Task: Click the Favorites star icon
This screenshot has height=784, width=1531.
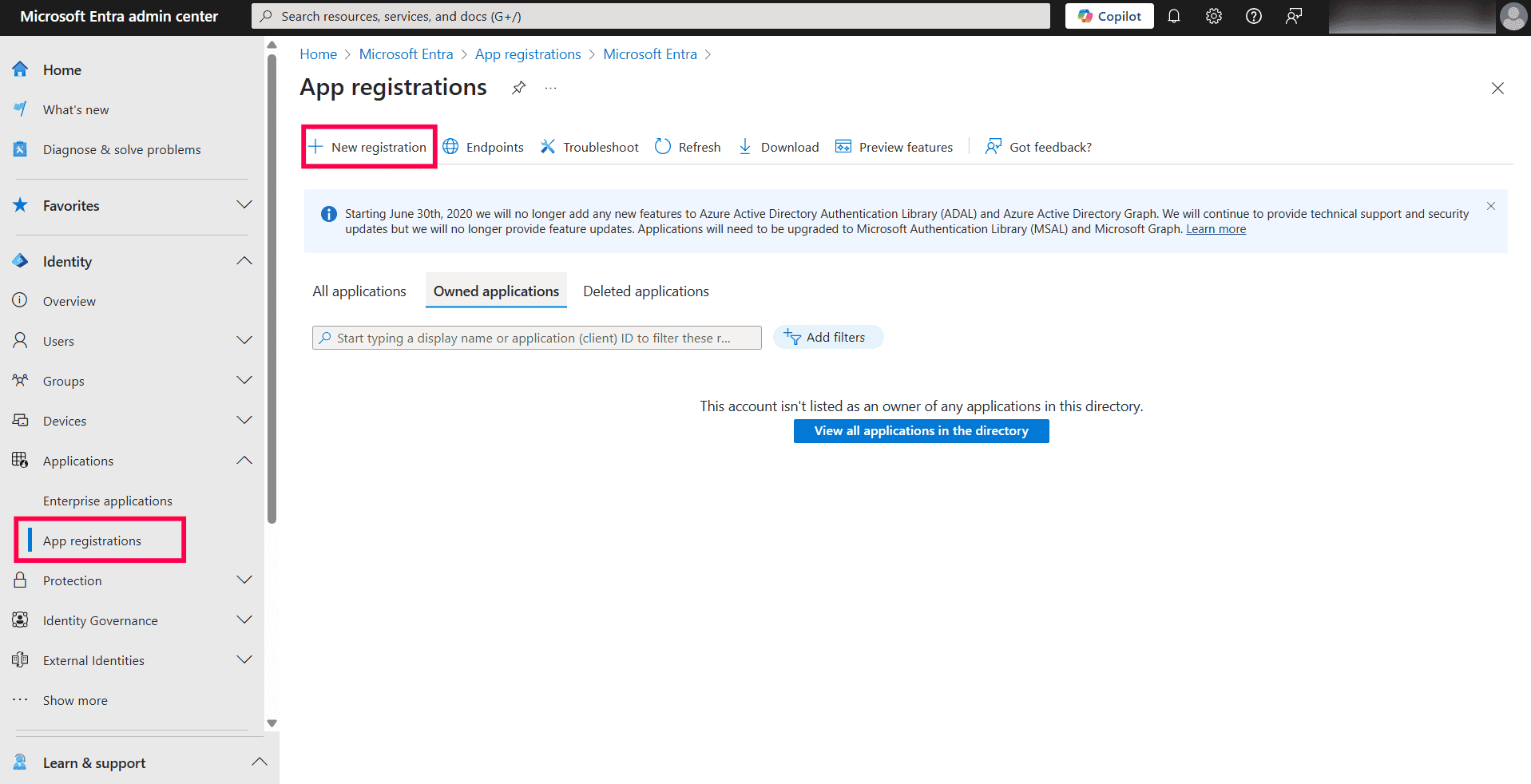Action: (x=20, y=205)
